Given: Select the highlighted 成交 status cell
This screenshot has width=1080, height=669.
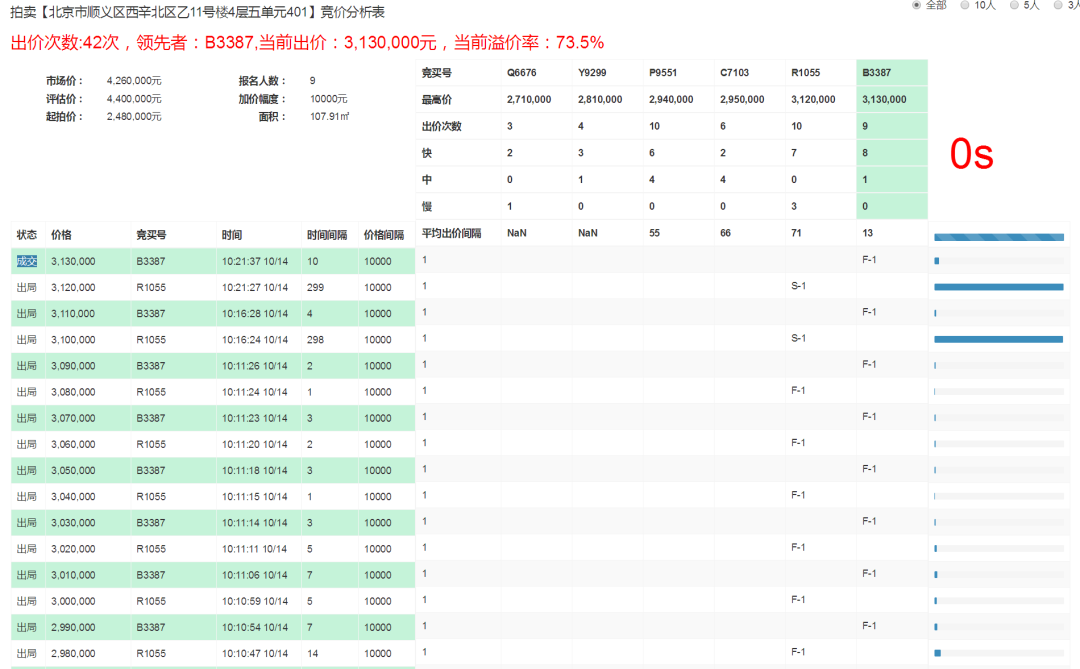Looking at the screenshot, I should (27, 261).
